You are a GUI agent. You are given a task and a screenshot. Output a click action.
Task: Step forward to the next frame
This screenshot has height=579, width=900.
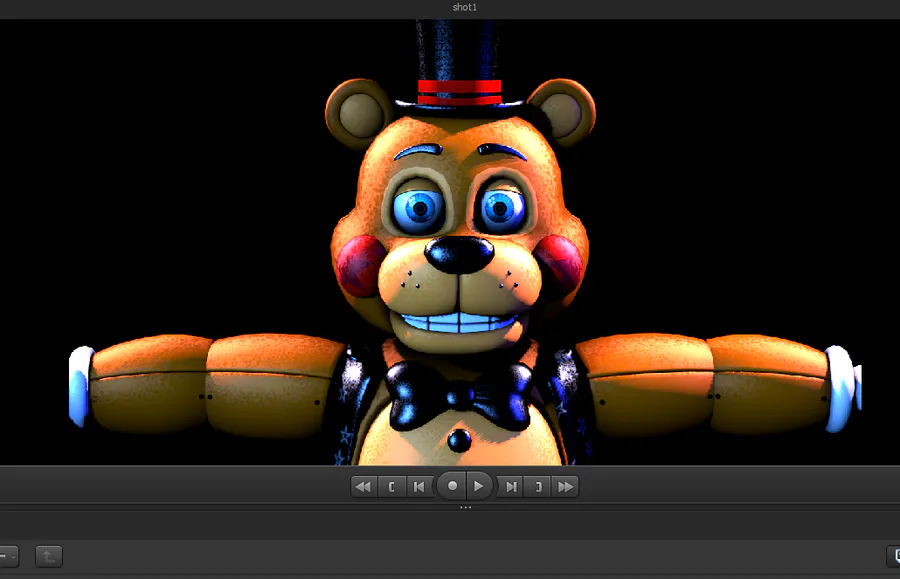tap(510, 487)
